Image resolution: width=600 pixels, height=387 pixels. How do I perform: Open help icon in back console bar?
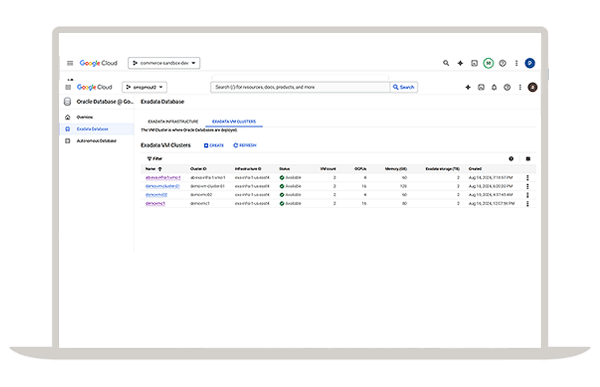pos(503,63)
